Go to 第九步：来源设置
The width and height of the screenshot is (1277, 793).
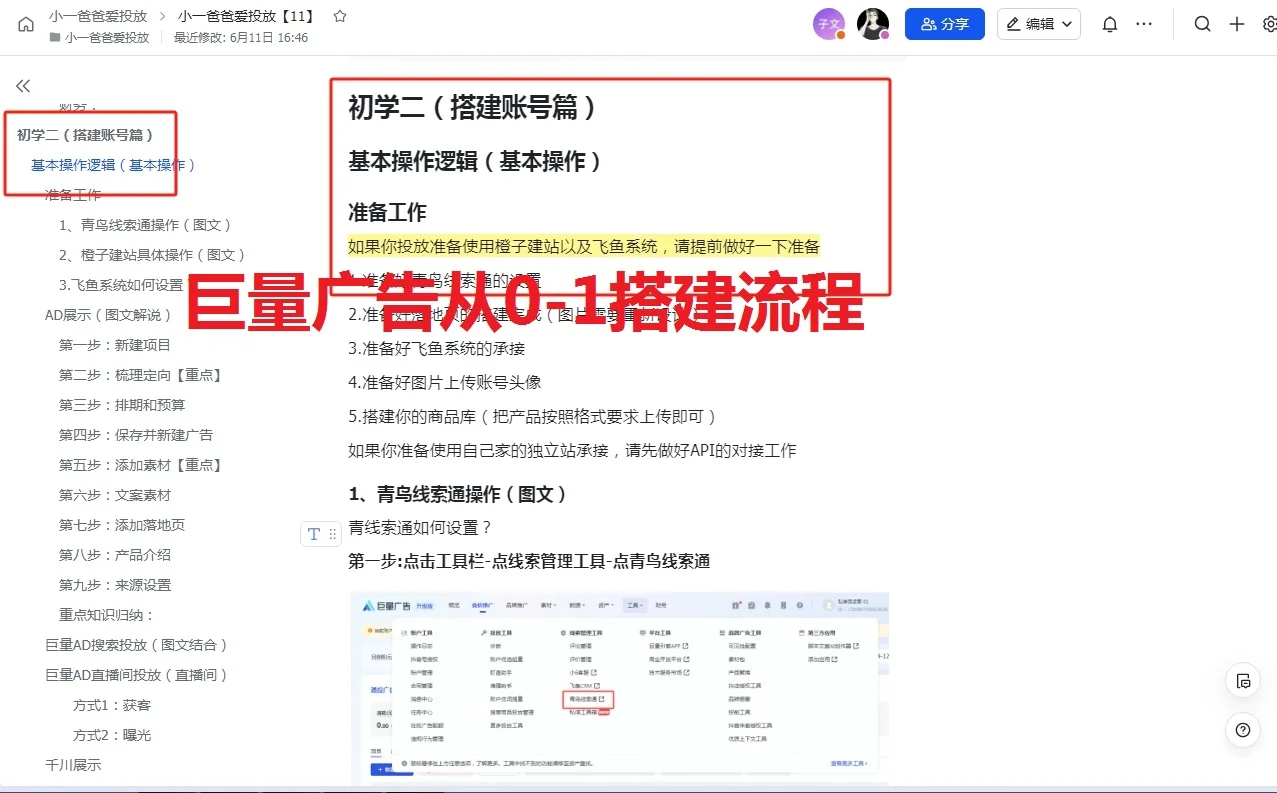click(115, 585)
